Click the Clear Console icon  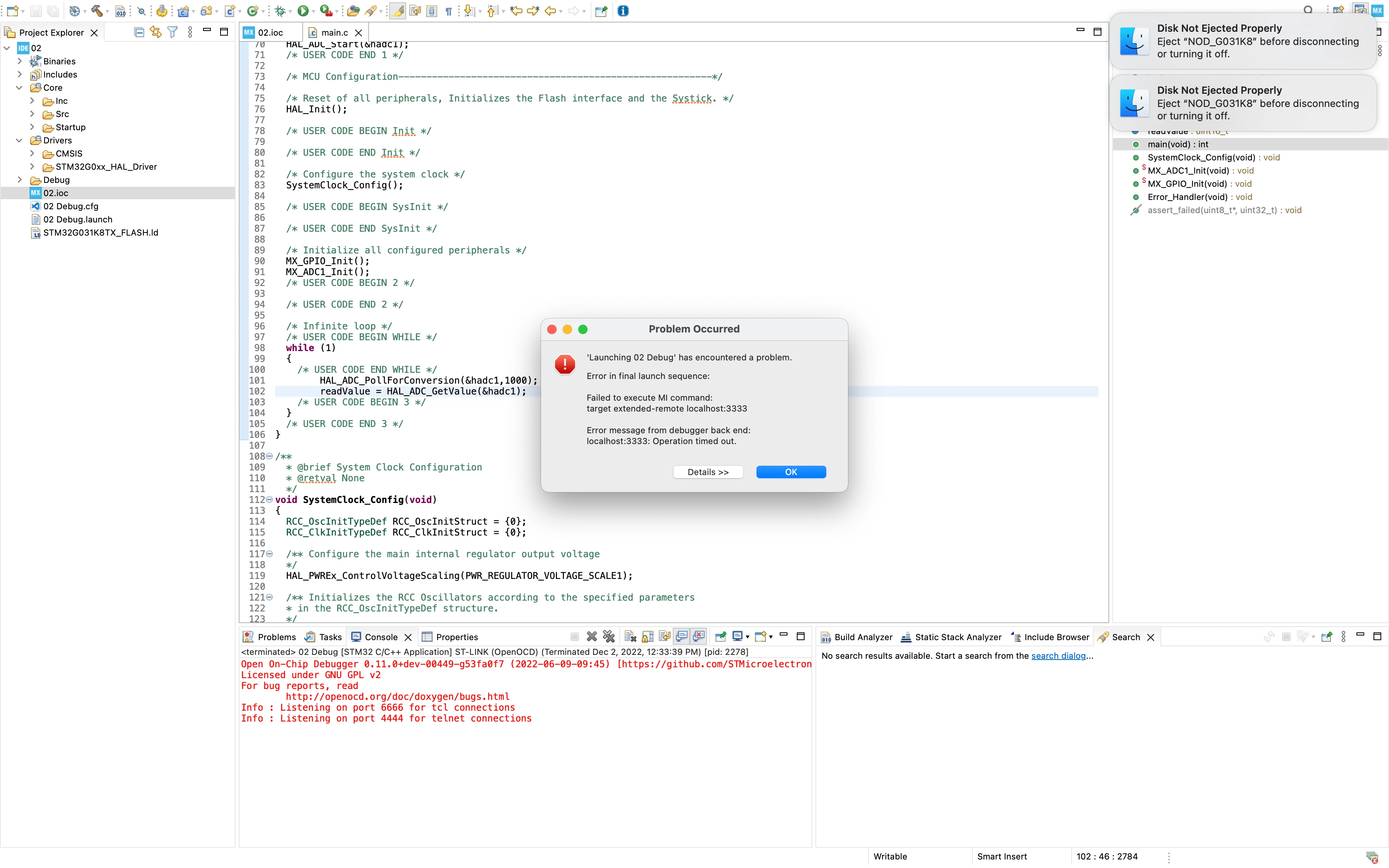[630, 636]
